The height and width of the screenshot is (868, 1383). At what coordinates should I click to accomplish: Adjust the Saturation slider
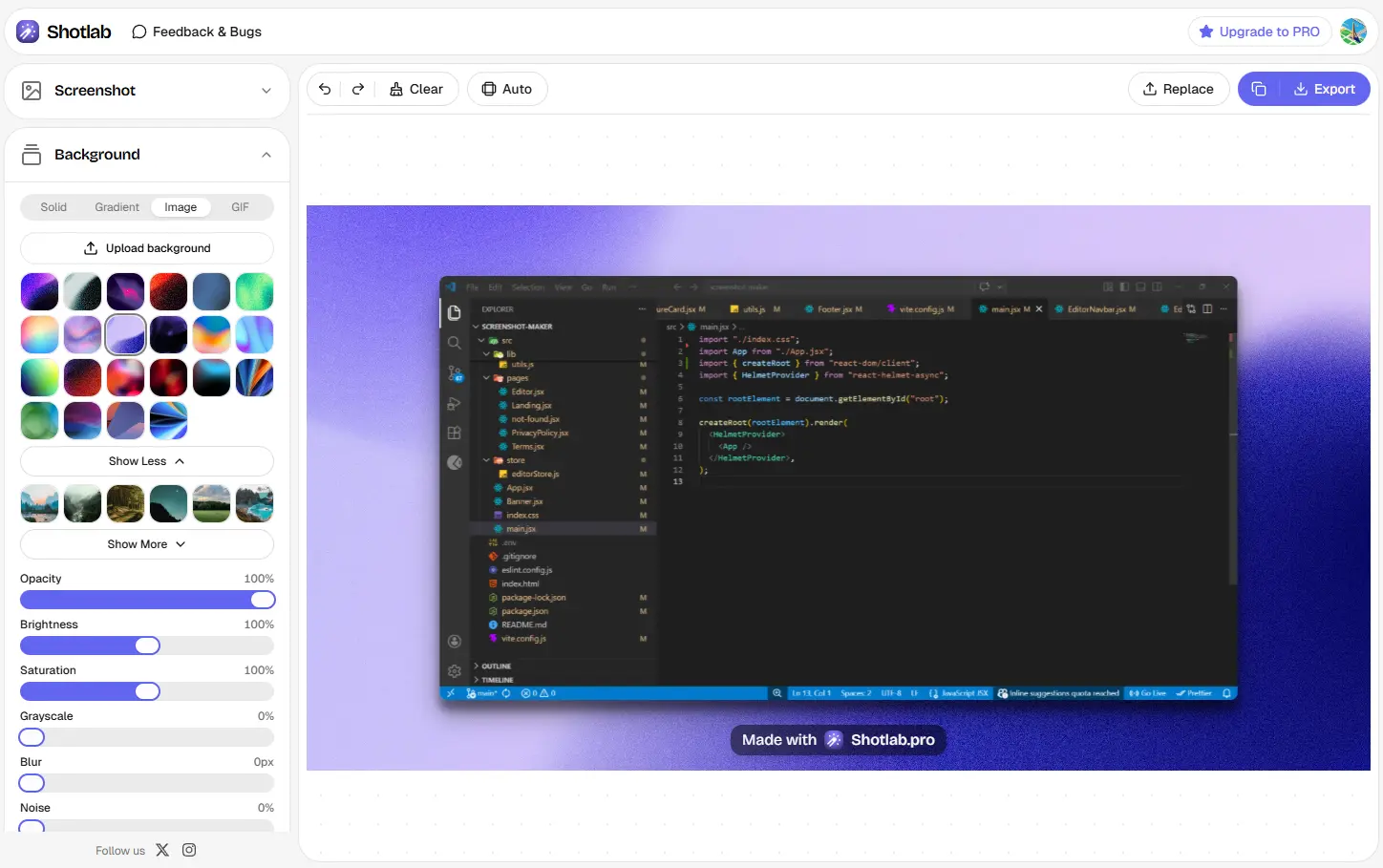(x=147, y=691)
